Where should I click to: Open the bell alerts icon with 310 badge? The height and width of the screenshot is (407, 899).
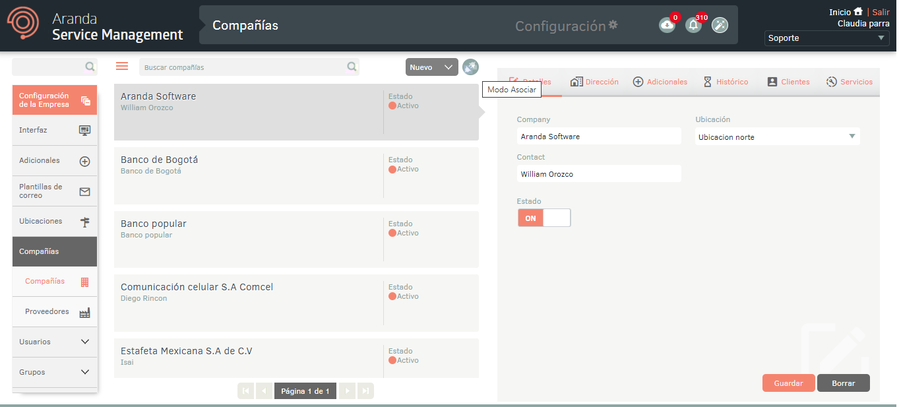693,25
